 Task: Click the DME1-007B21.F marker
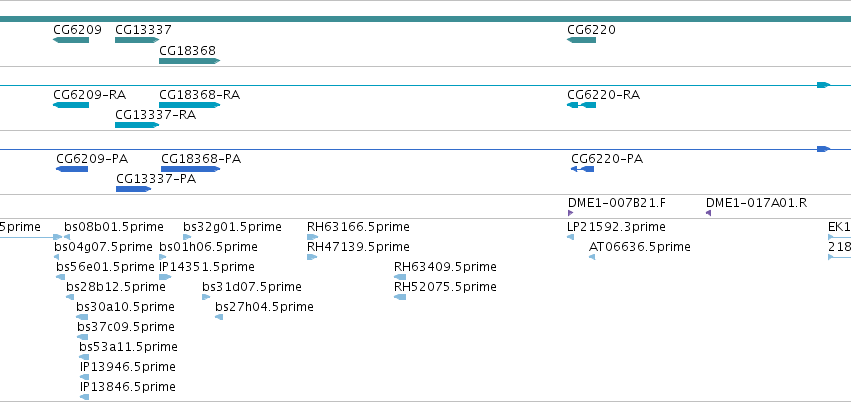[570, 213]
